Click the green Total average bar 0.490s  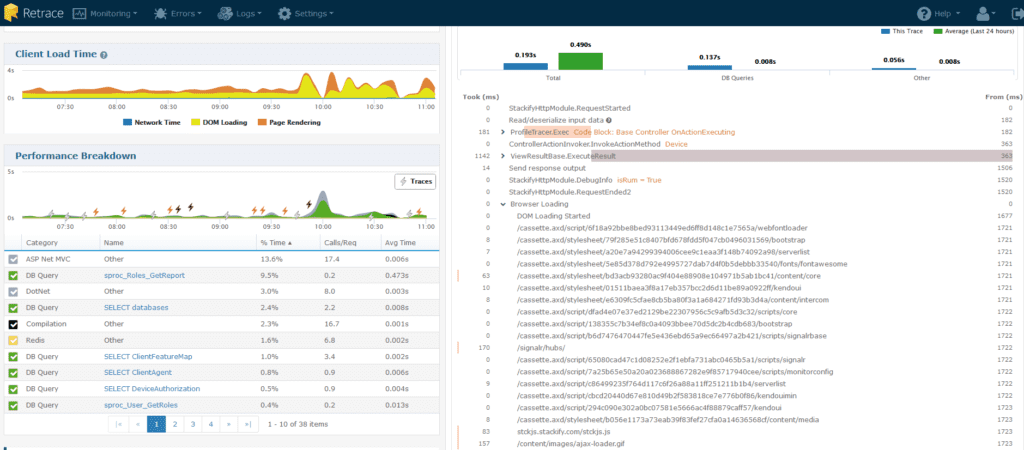point(581,61)
